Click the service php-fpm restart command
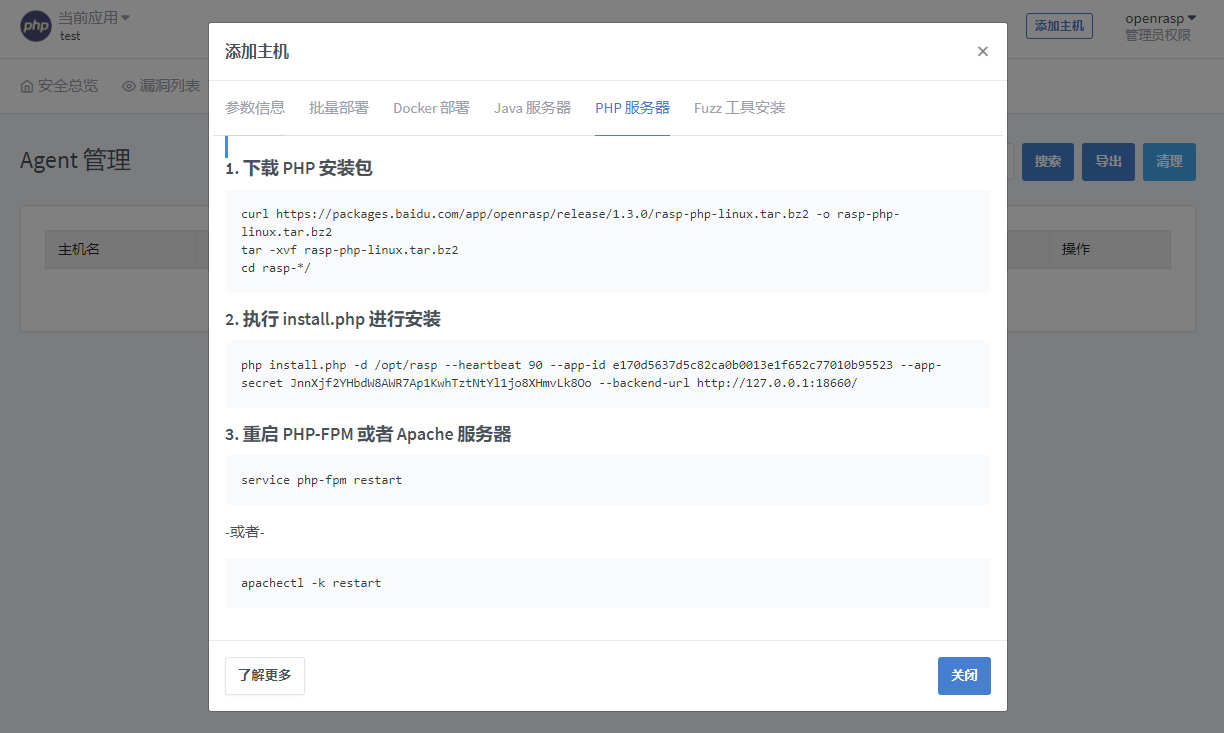The height and width of the screenshot is (733, 1224). click(608, 480)
